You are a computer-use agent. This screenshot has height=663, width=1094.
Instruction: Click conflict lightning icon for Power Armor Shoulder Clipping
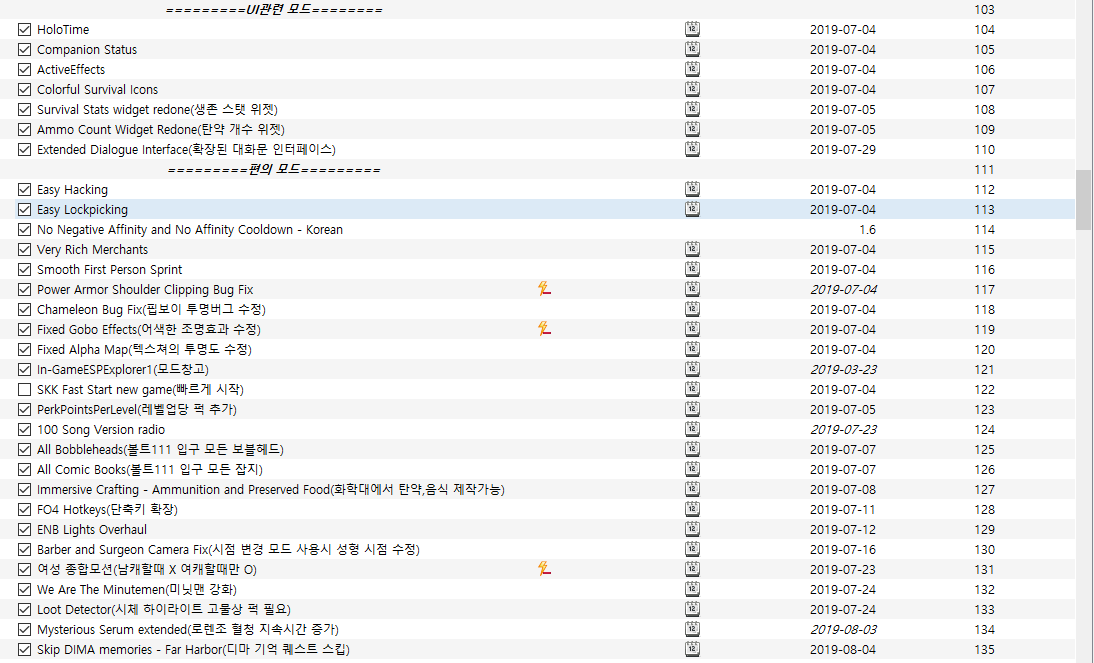(x=544, y=289)
